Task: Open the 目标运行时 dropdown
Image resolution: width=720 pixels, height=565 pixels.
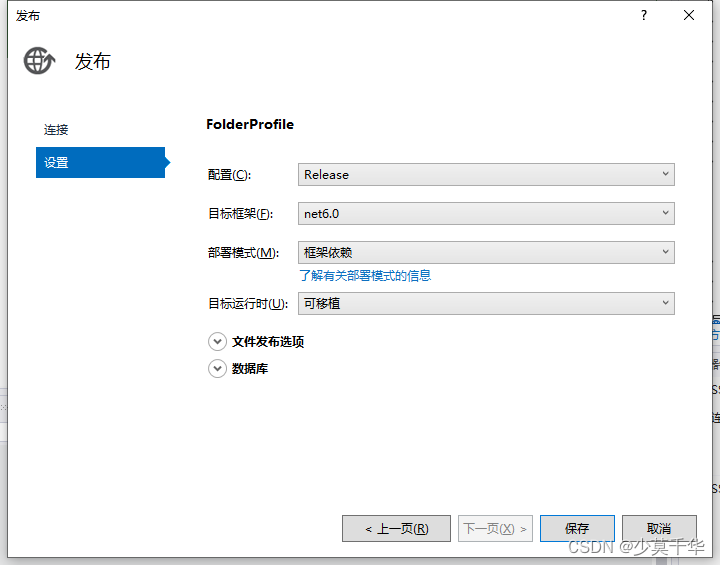Action: click(x=486, y=303)
